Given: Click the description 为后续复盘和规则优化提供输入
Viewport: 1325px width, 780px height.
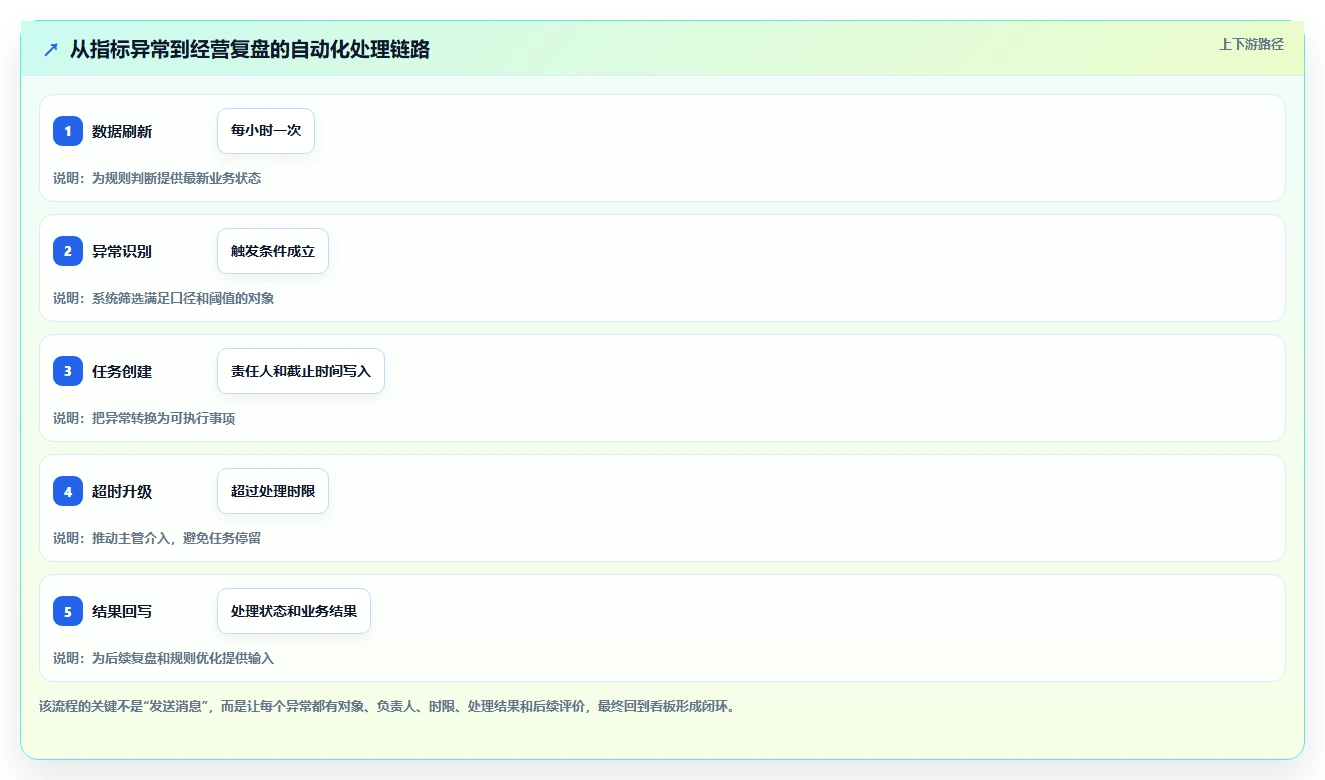Looking at the screenshot, I should (183, 659).
